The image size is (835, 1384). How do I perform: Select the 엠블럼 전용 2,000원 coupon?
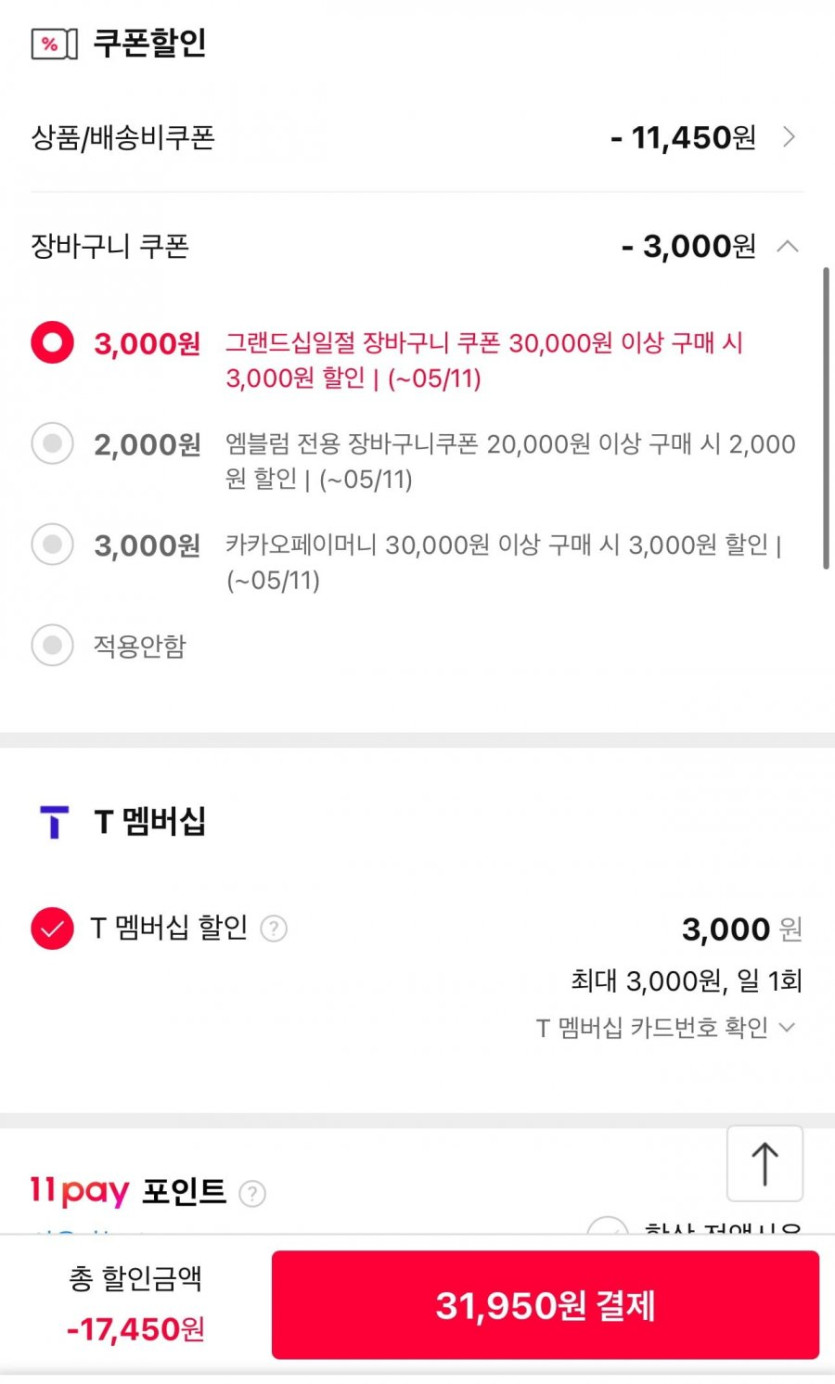point(52,444)
